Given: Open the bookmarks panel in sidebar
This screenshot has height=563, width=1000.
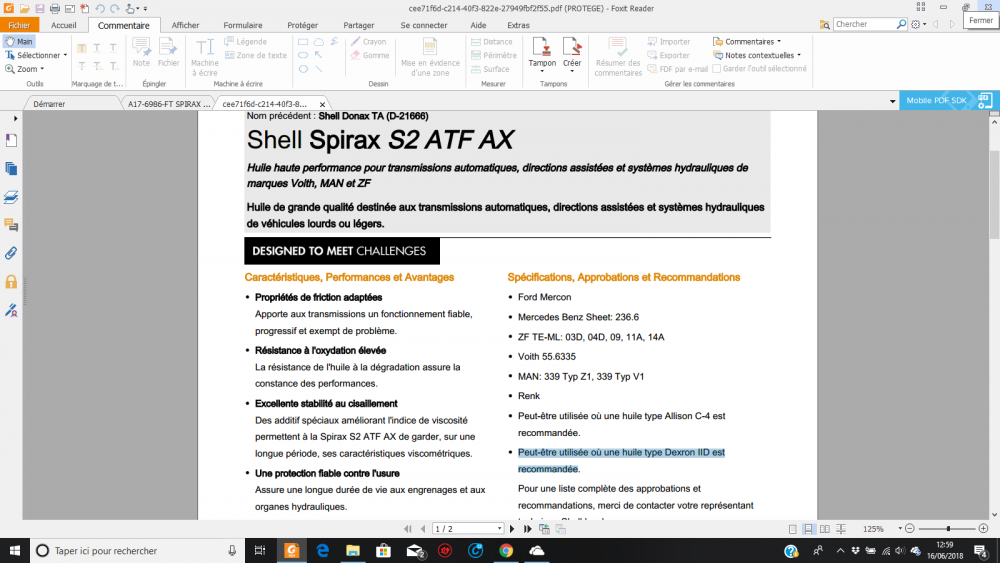Looking at the screenshot, I should [11, 140].
